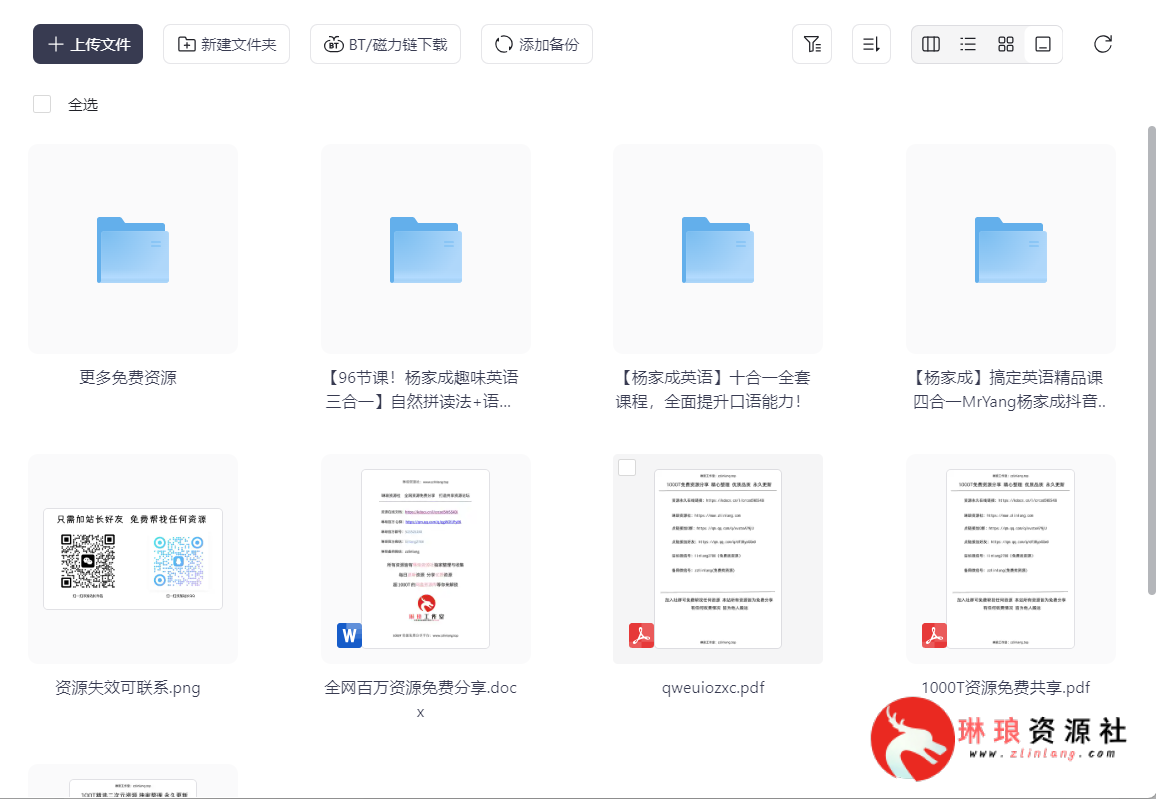Select the file name 更多免费资源
1156x799 pixels.
[x=128, y=377]
